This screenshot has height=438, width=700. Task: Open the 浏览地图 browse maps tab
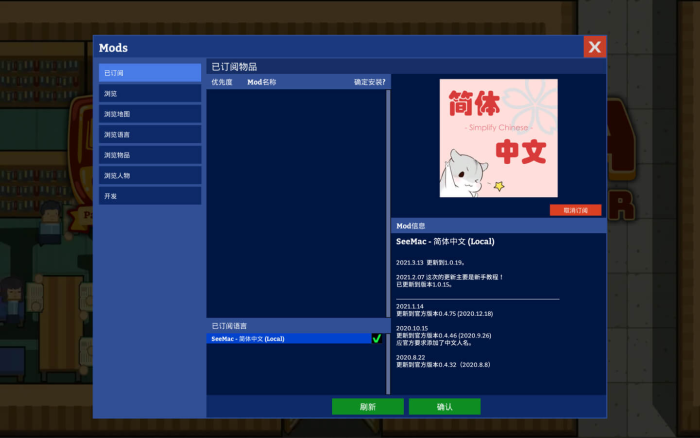click(150, 114)
